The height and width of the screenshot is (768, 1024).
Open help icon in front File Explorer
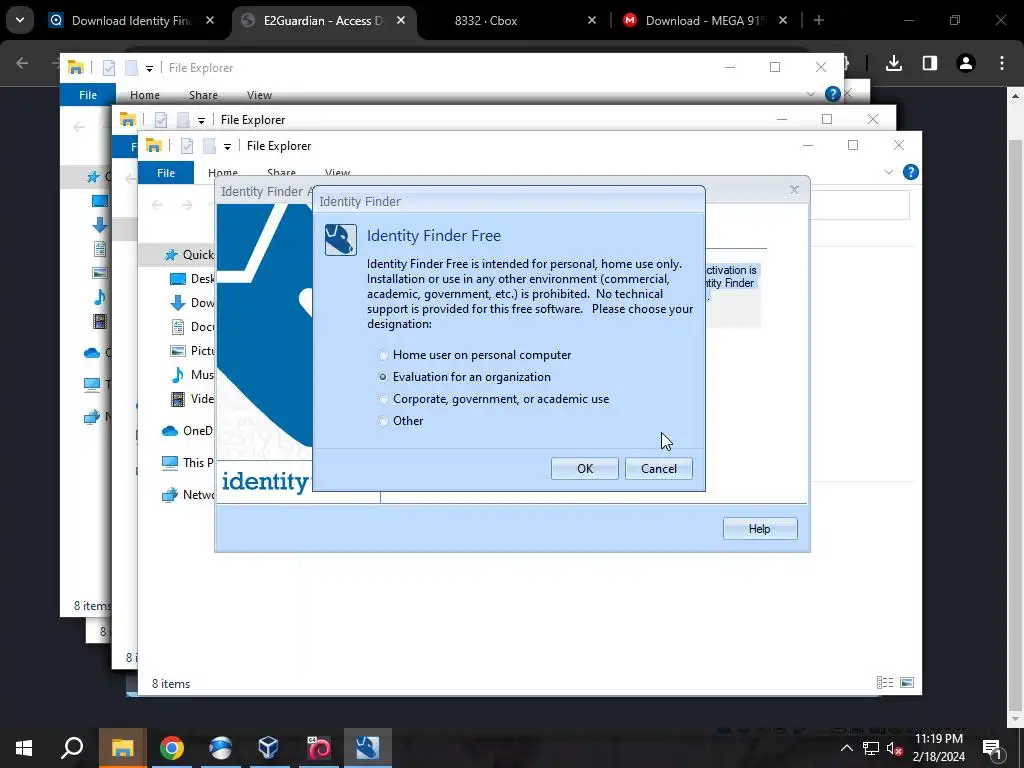(910, 172)
